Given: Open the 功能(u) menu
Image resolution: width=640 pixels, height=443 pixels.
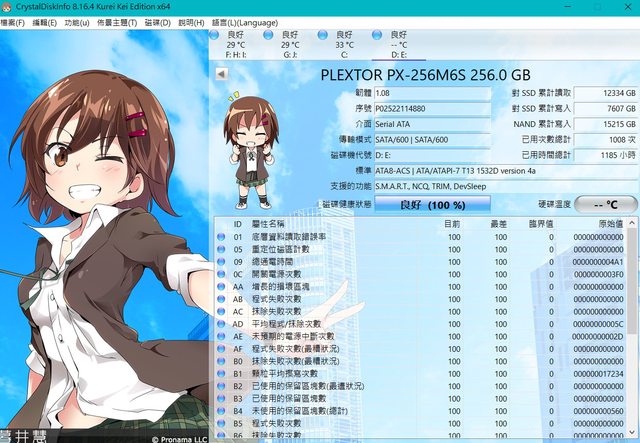Looking at the screenshot, I should [x=77, y=23].
